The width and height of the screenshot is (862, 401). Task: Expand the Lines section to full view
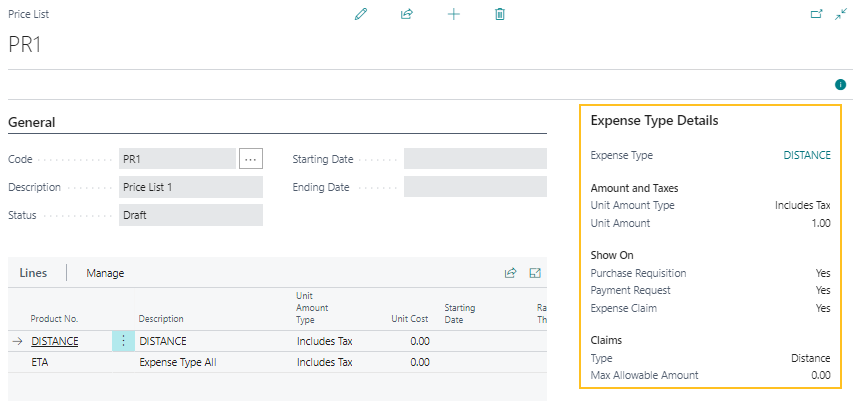(x=535, y=273)
